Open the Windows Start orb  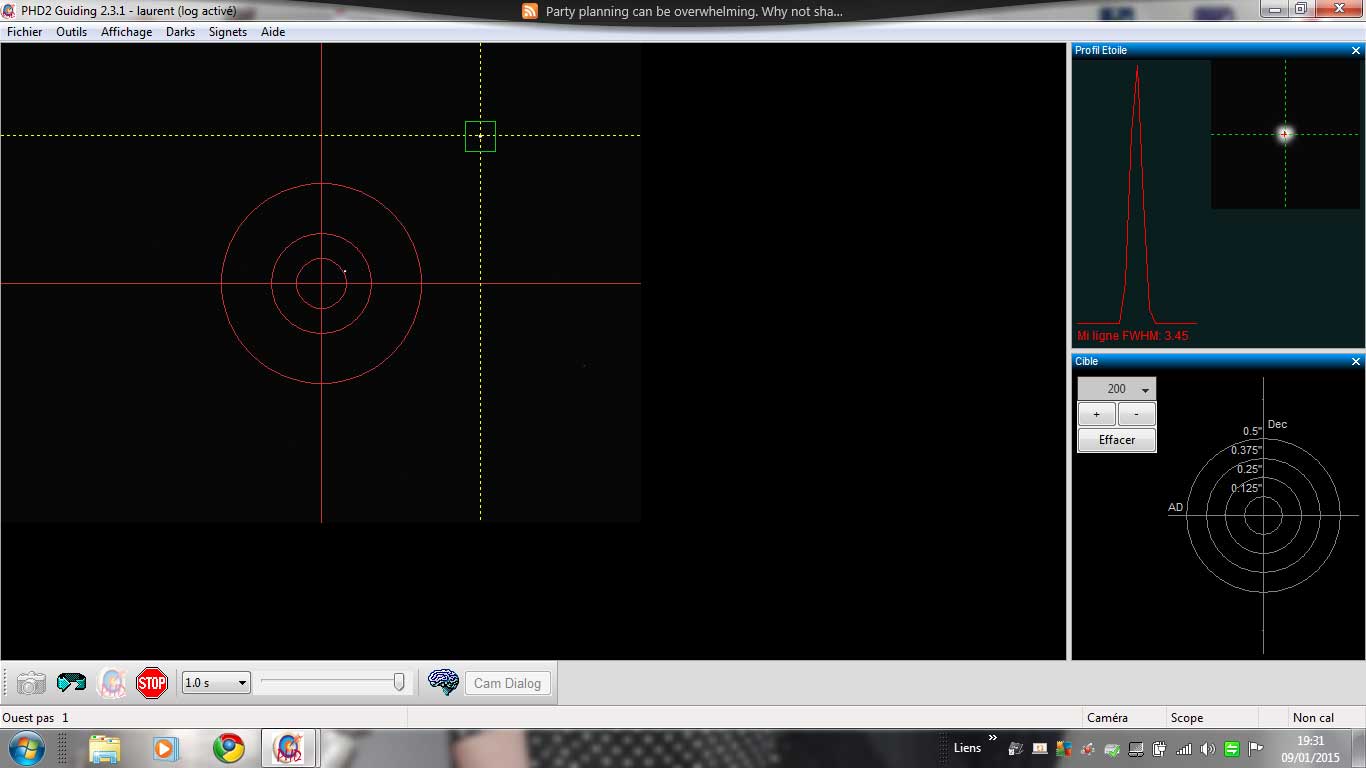(x=26, y=748)
